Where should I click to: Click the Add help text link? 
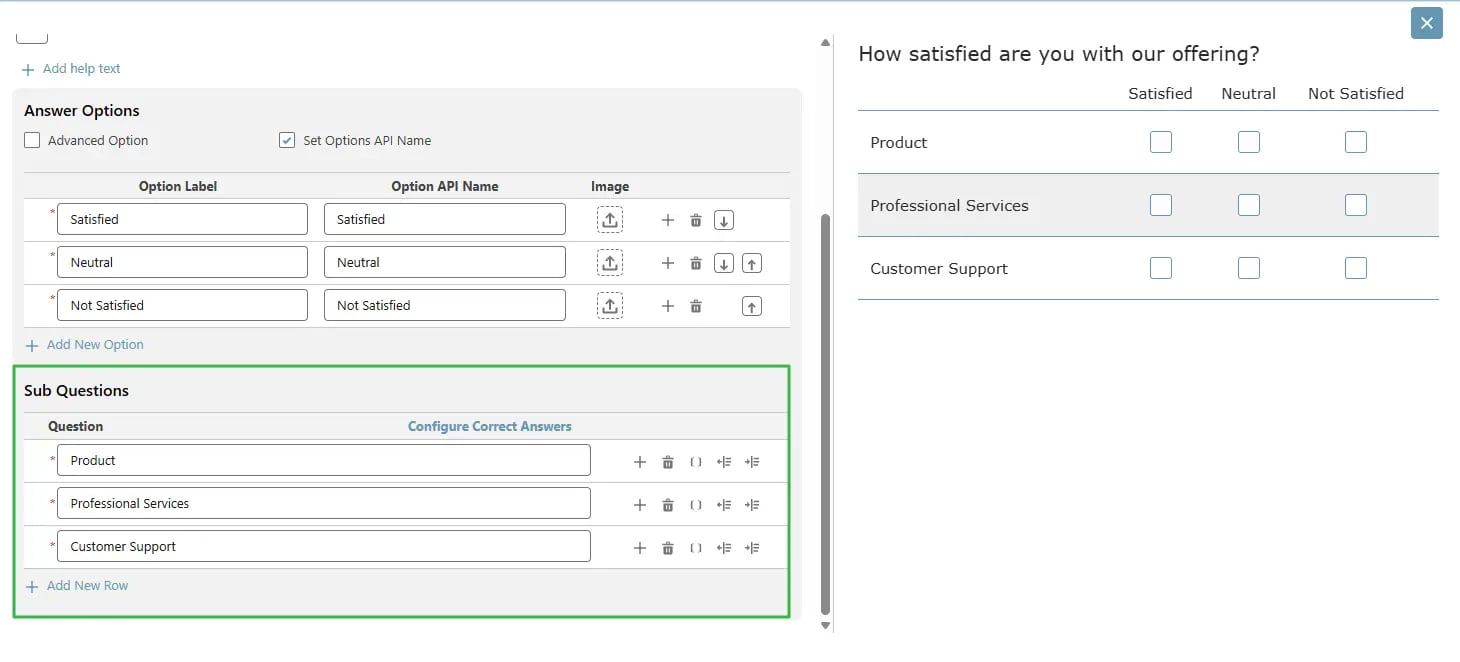click(71, 69)
